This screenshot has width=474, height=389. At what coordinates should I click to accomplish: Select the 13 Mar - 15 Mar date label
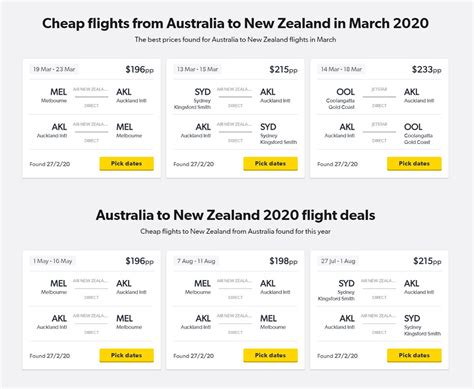[198, 69]
